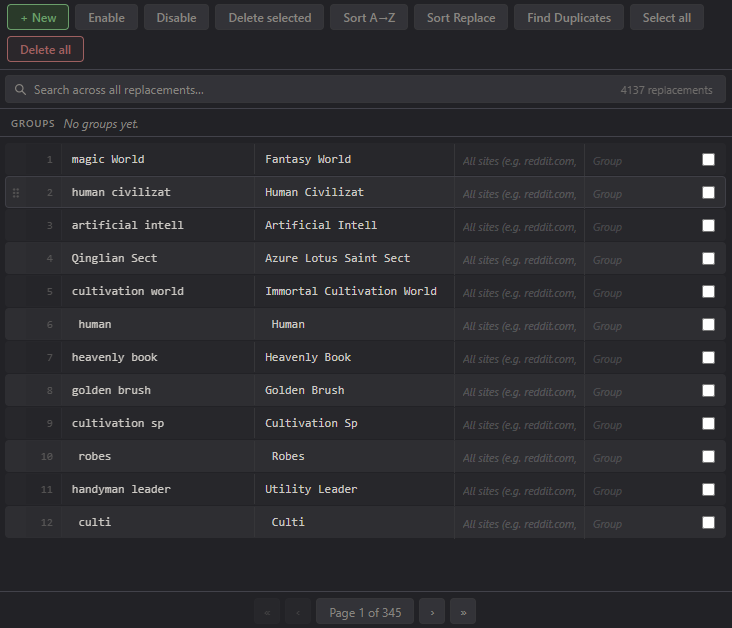Click the + New replacement button
732x628 pixels.
38,17
